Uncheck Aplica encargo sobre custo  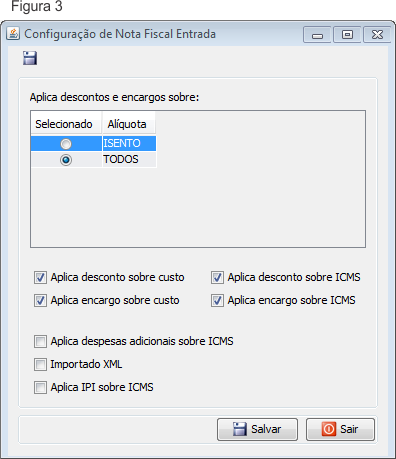[x=40, y=300]
